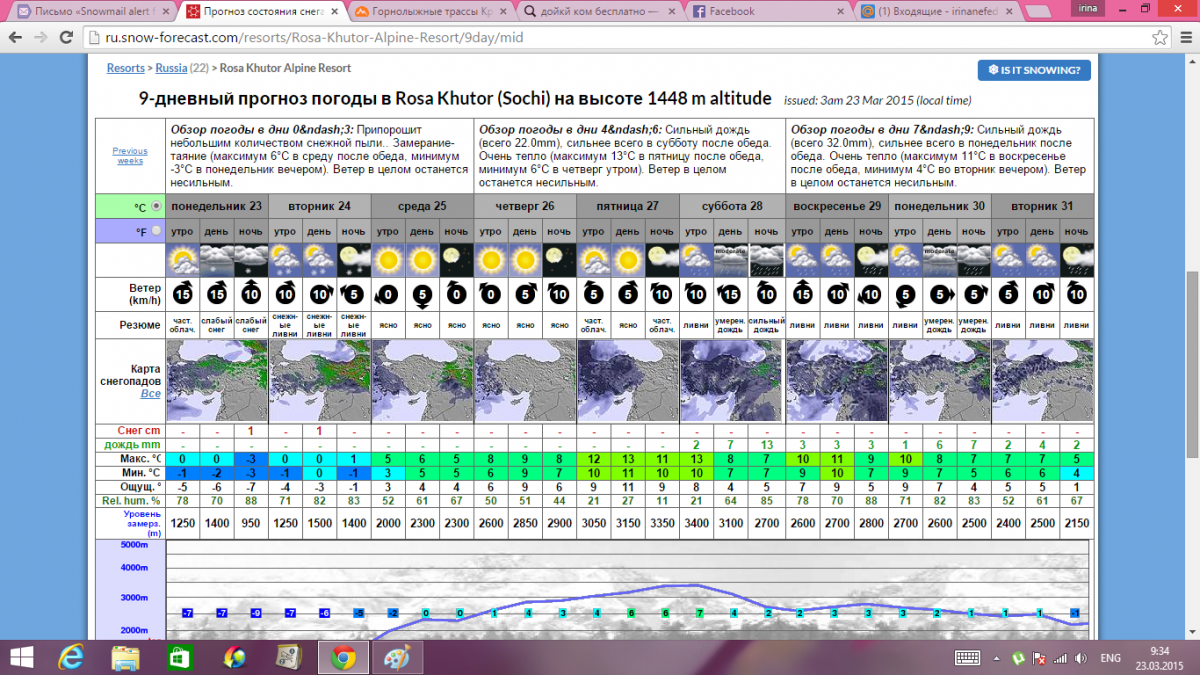This screenshot has height=675, width=1200.
Task: Click the sun icon for среда 25 утро
Action: coord(387,262)
